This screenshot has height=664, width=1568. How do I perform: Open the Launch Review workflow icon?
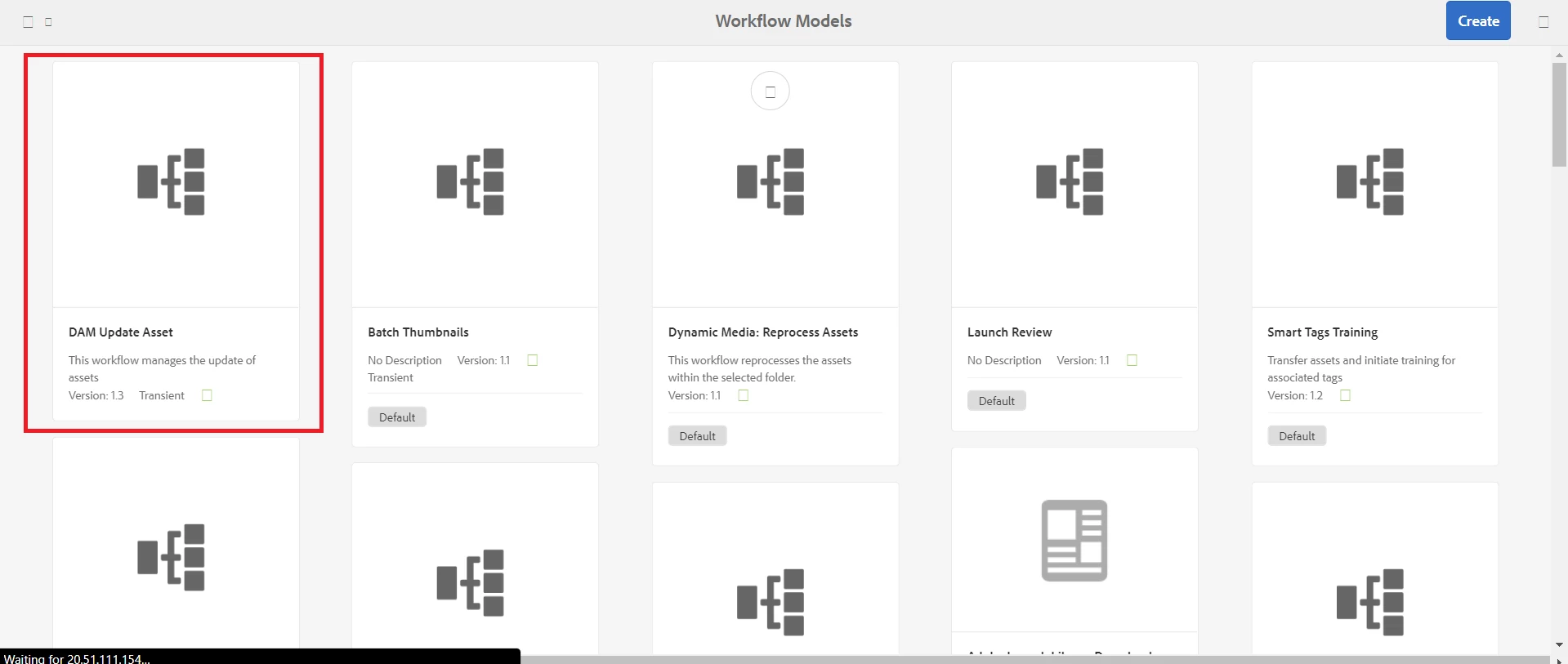coord(1070,181)
